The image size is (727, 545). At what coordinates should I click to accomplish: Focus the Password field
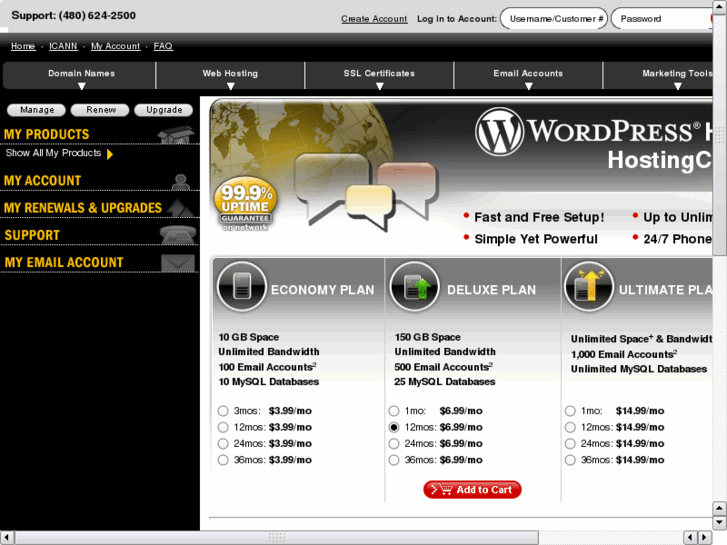point(662,19)
